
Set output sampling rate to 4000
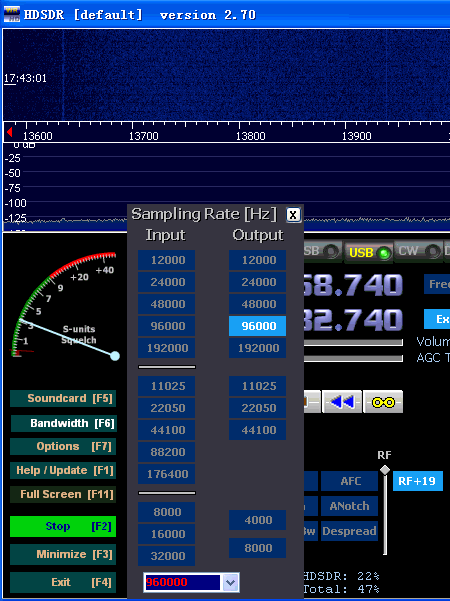coord(258,520)
